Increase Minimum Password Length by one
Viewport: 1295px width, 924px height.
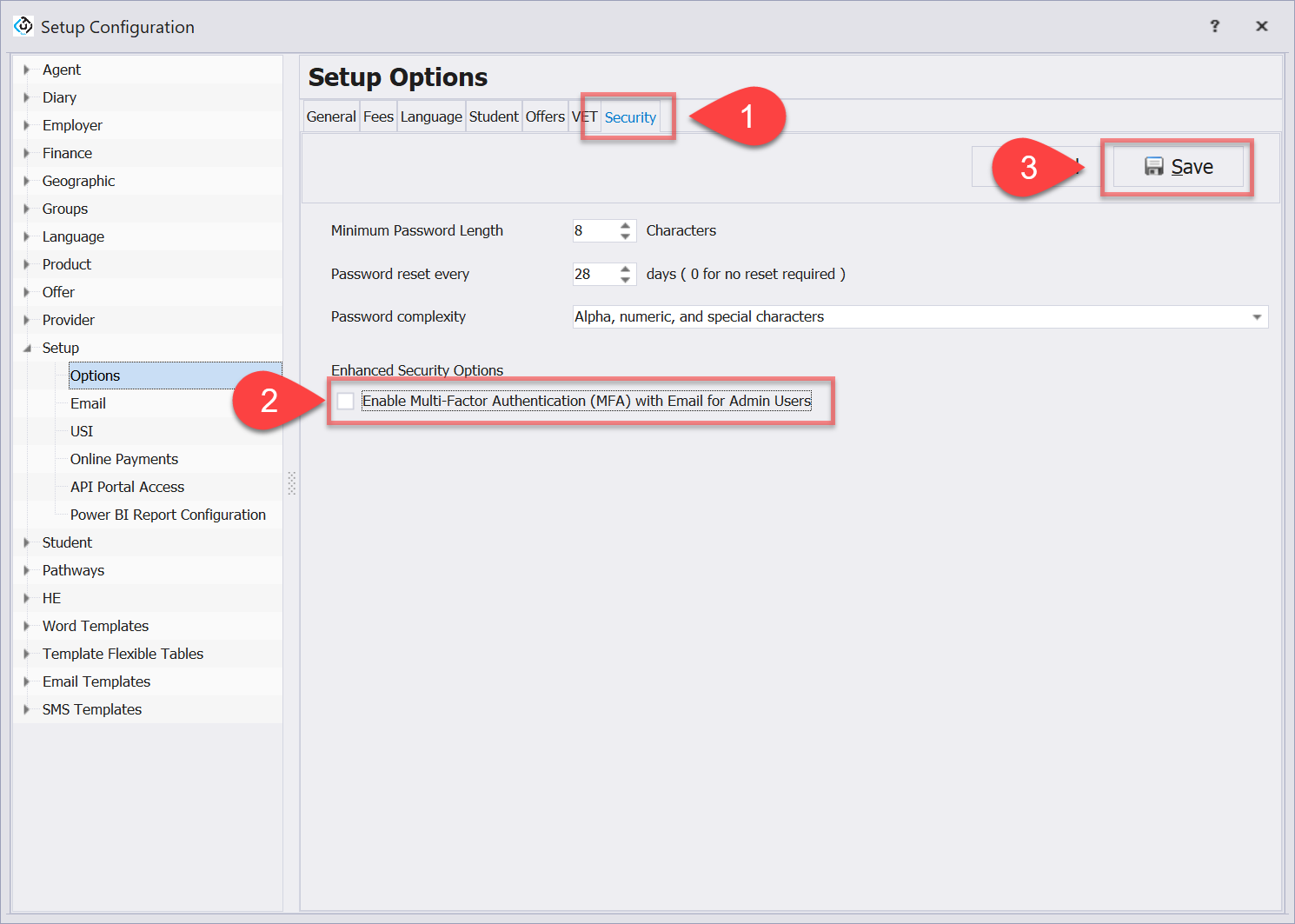tap(626, 225)
